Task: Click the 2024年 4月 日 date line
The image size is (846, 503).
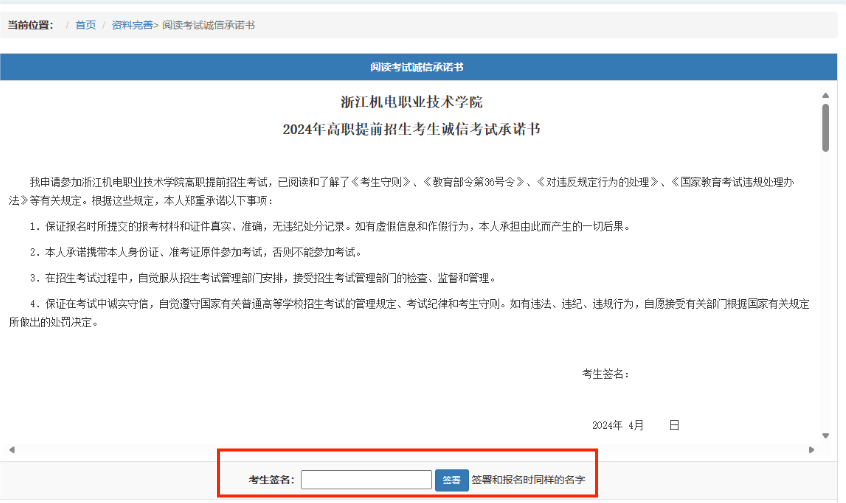Action: tap(636, 425)
